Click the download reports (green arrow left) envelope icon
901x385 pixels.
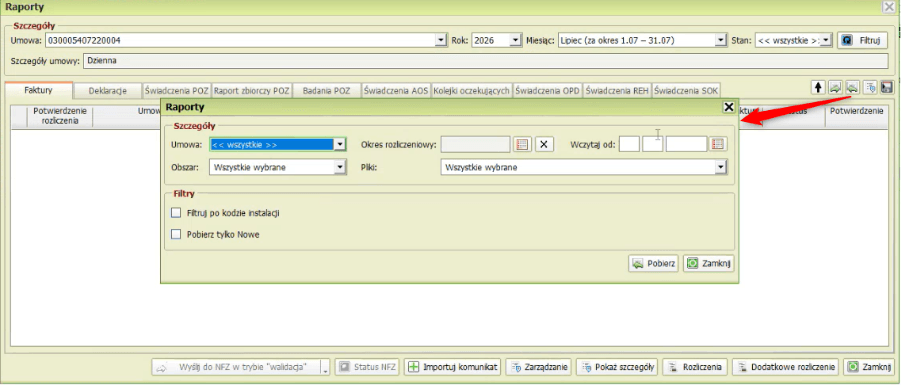coord(853,87)
